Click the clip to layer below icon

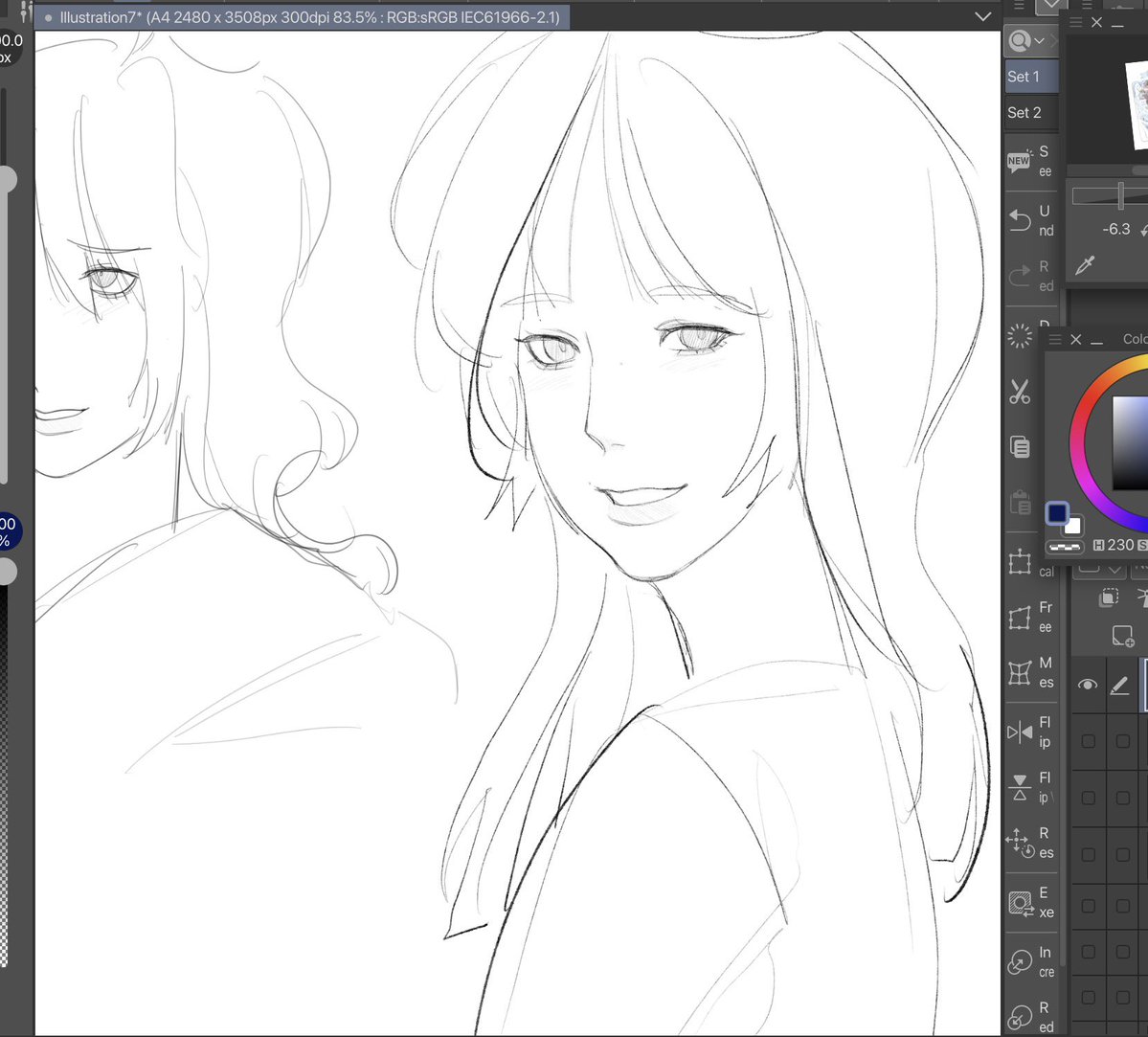(1109, 597)
